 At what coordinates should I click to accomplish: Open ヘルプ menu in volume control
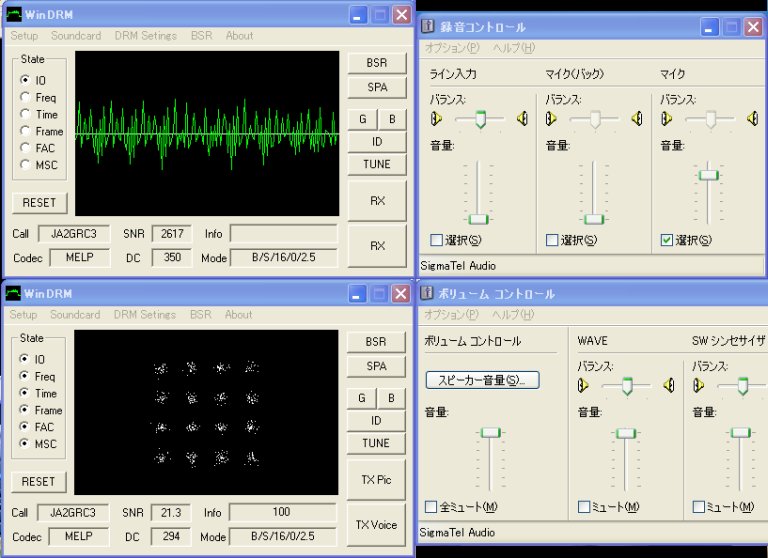pyautogui.click(x=513, y=315)
